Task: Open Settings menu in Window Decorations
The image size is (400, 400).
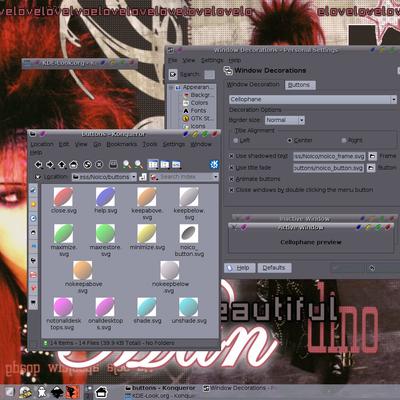Action: tap(212, 60)
